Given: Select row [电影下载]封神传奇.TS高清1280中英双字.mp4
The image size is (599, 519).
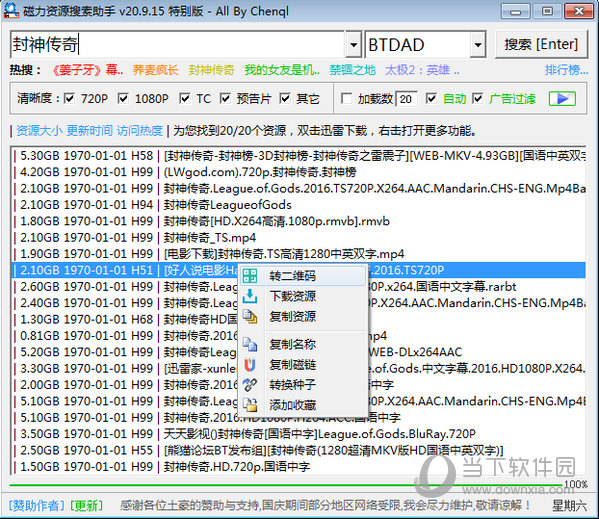Looking at the screenshot, I should 299,254.
